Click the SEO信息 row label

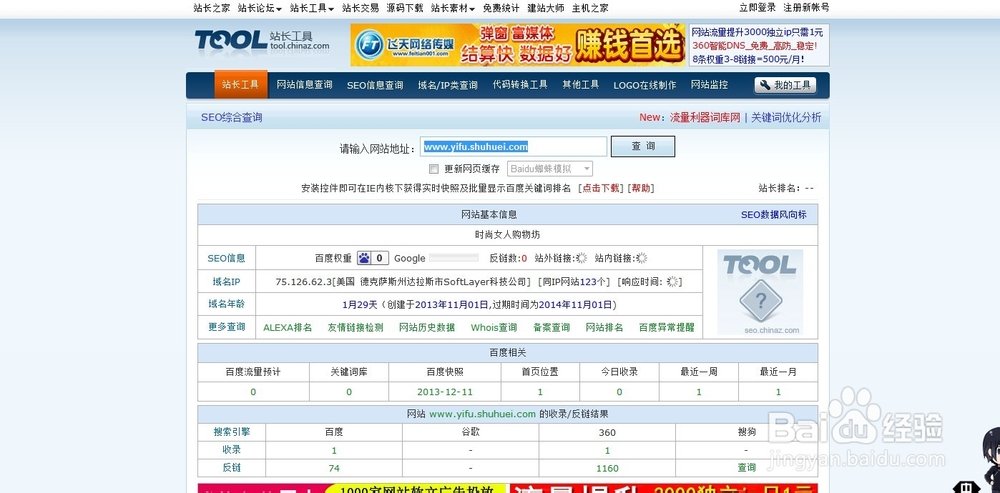click(226, 258)
